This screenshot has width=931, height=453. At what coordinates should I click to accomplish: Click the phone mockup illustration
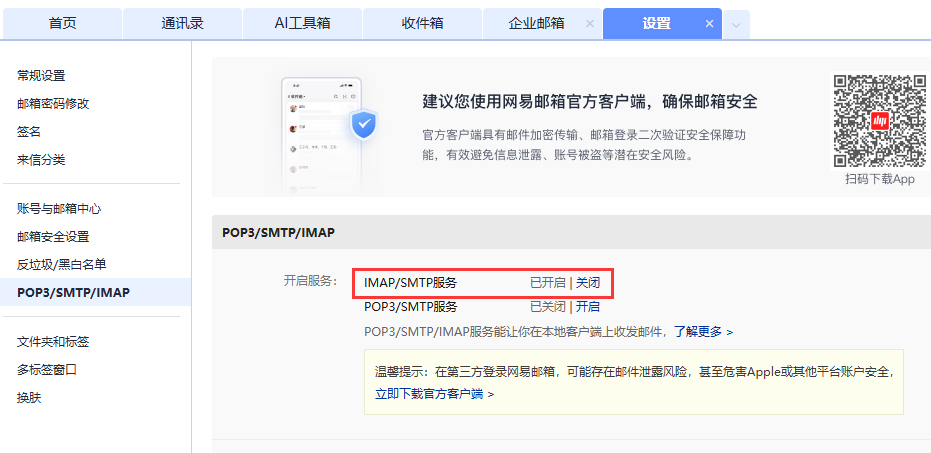(321, 136)
